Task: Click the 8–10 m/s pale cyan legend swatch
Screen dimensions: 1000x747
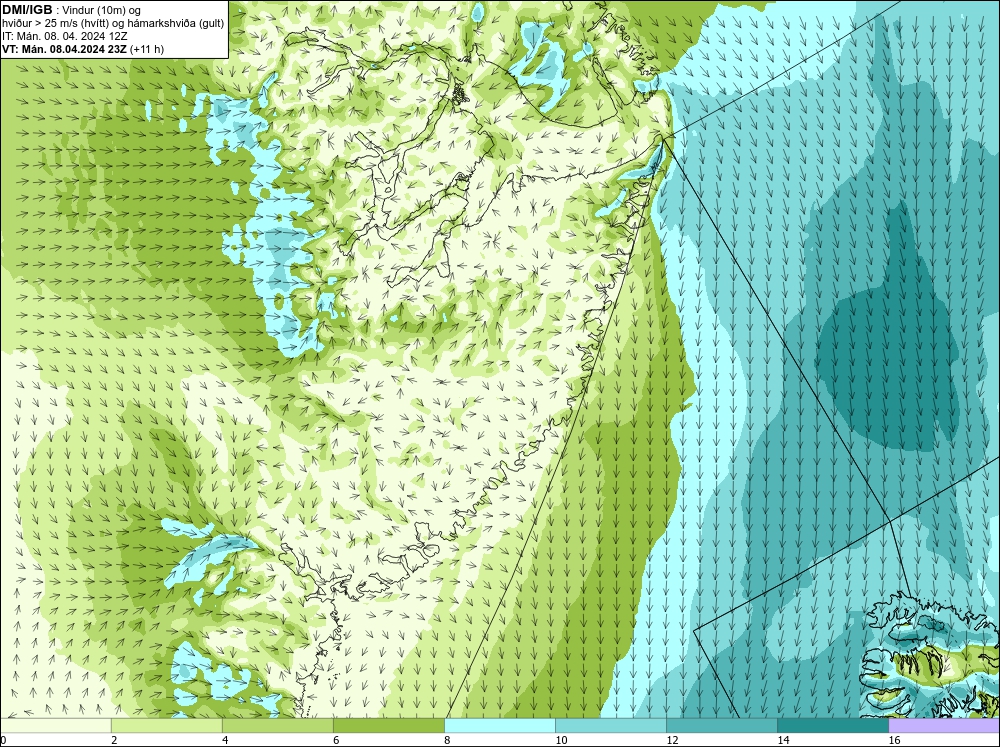Action: (x=499, y=726)
